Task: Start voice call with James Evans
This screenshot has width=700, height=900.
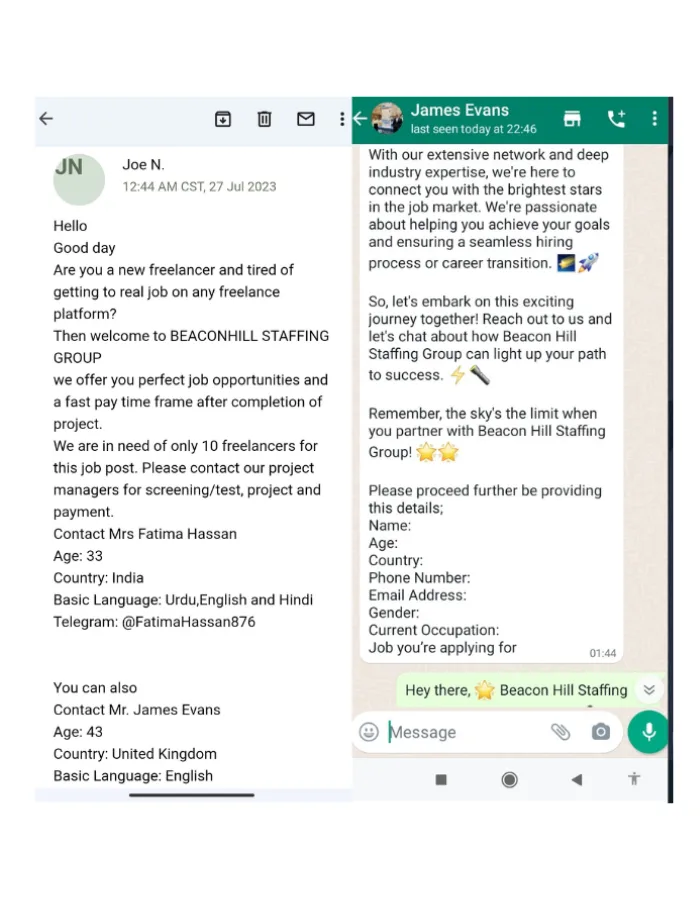Action: (x=616, y=119)
